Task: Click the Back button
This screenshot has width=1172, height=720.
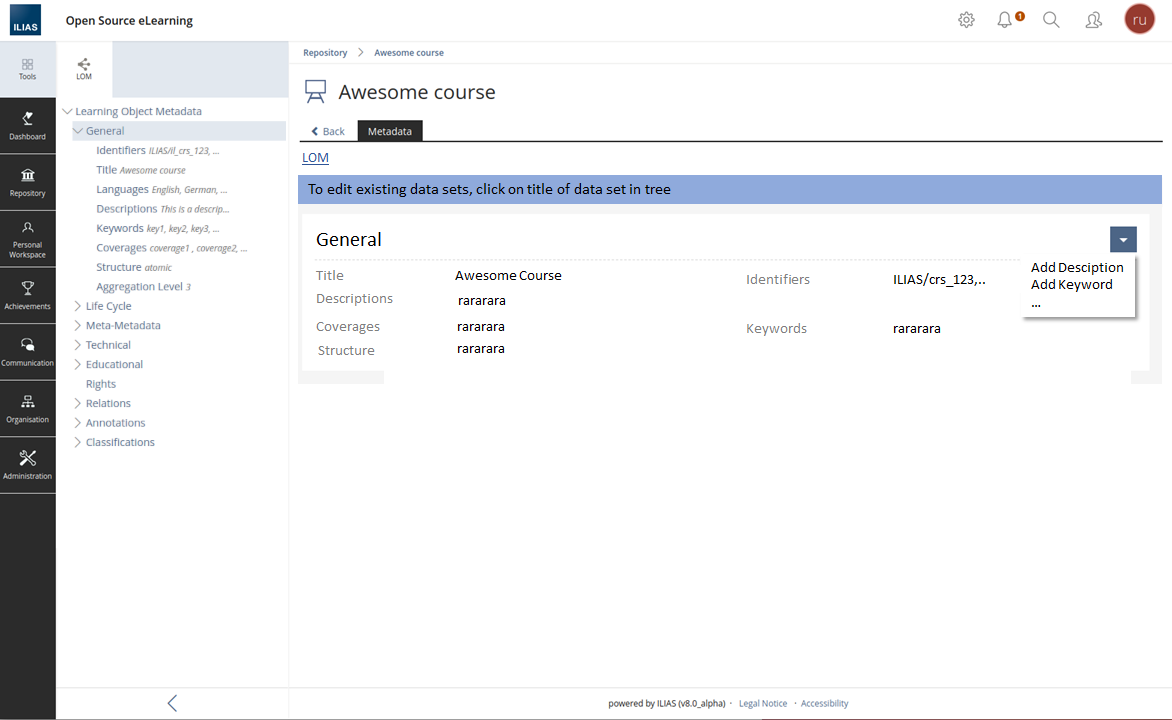Action: click(327, 131)
